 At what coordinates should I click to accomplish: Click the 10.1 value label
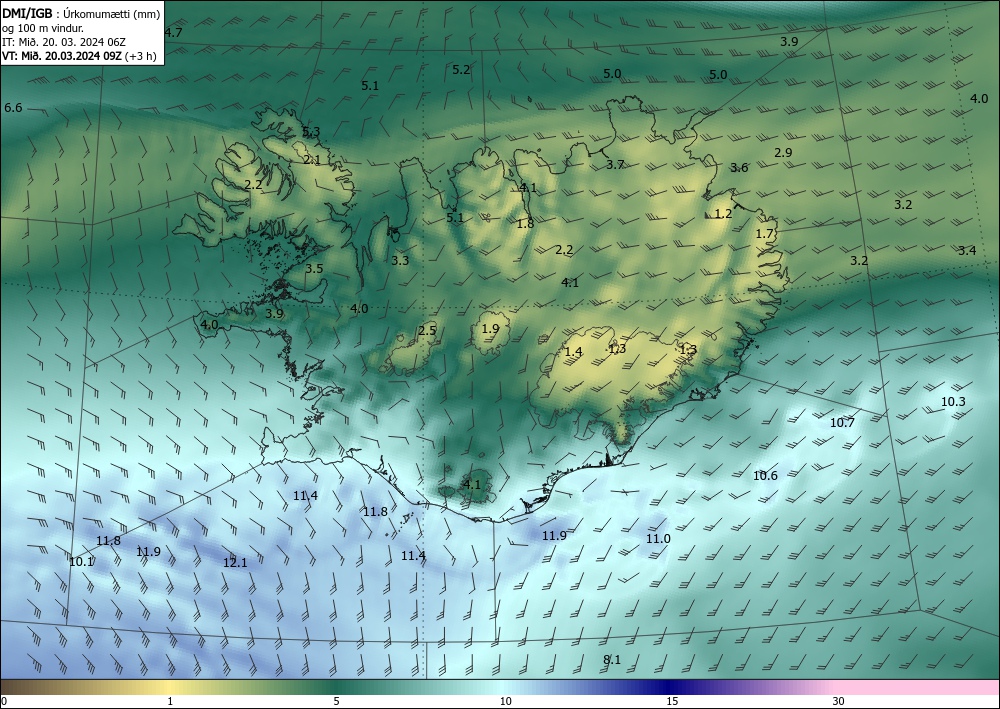click(x=81, y=562)
